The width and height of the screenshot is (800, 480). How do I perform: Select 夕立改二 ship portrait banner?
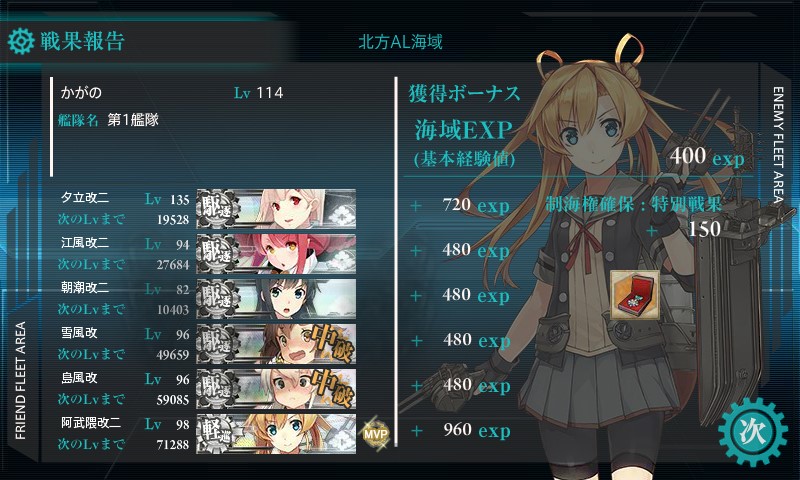click(276, 209)
